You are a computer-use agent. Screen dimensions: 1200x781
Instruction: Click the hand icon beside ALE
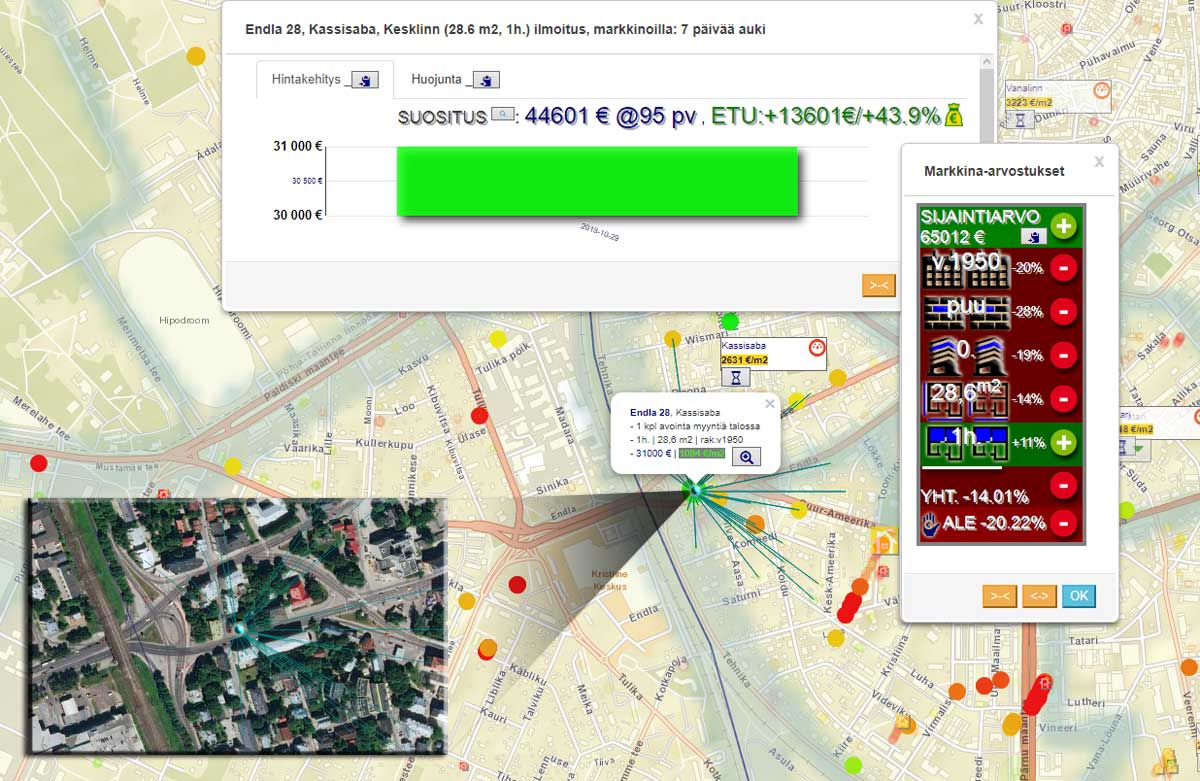[929, 522]
